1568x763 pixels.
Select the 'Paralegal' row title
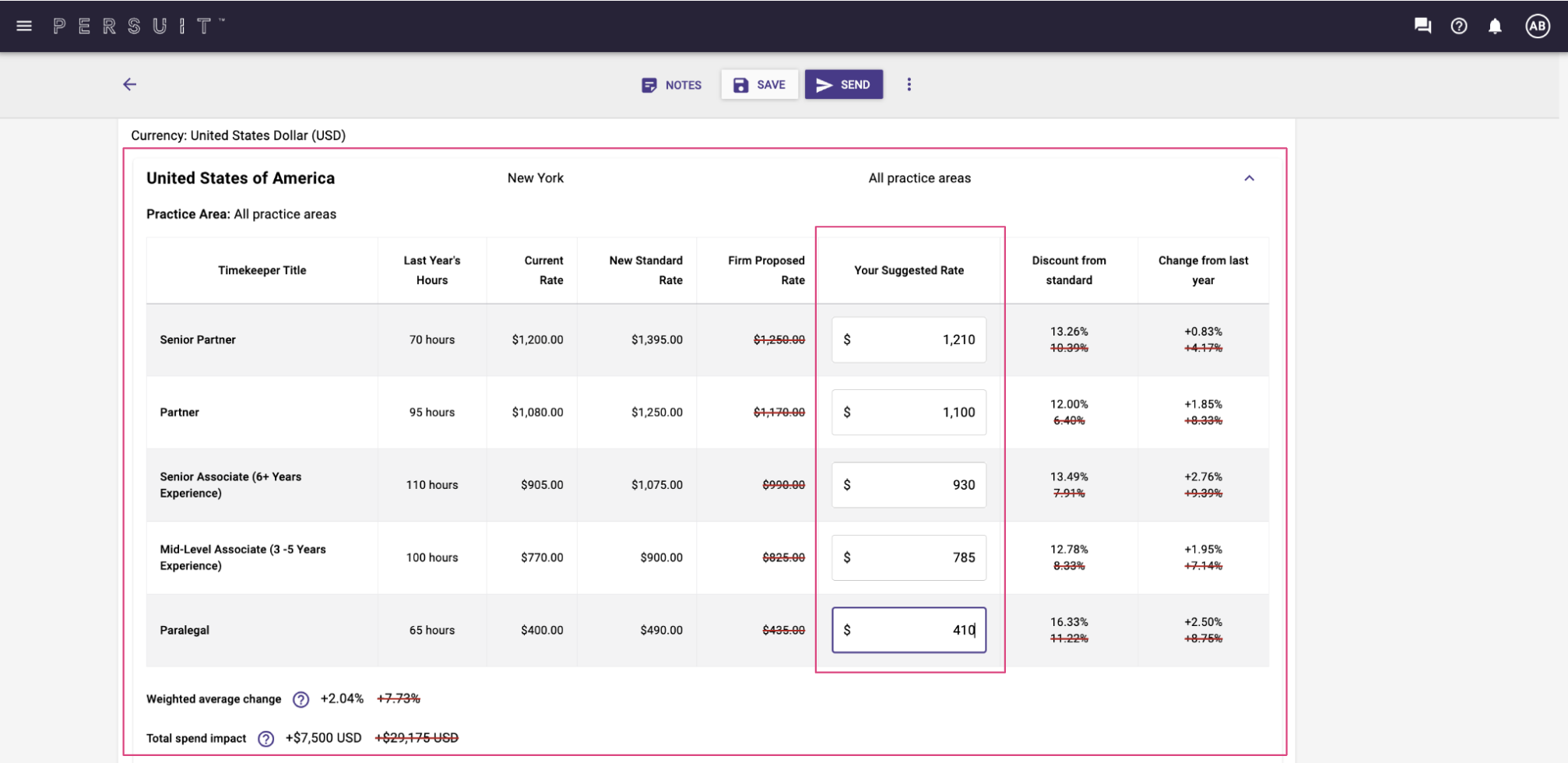[x=185, y=630]
